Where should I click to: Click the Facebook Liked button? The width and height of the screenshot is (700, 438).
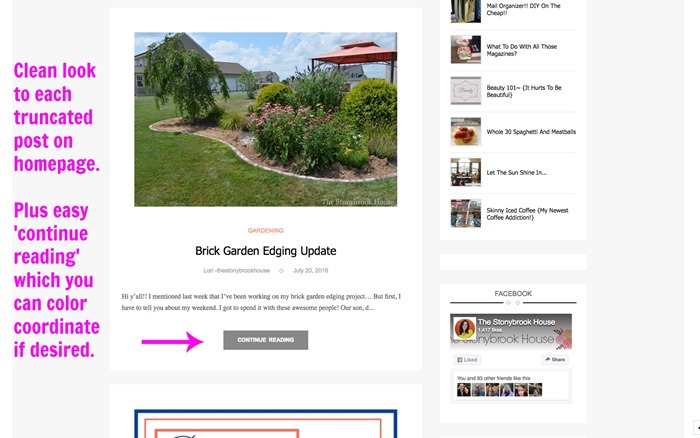[467, 360]
